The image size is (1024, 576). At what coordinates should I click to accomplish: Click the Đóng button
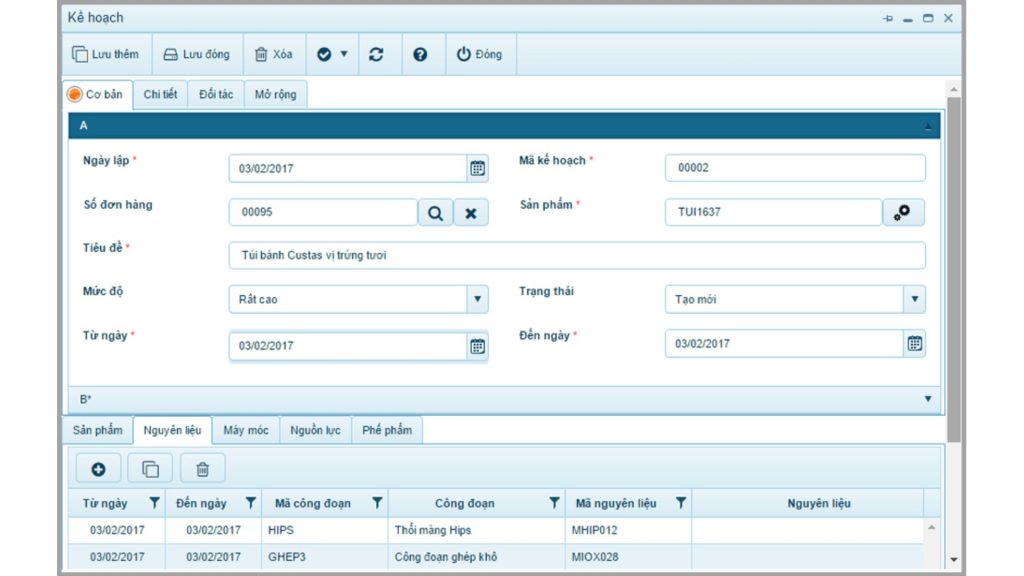pos(479,54)
